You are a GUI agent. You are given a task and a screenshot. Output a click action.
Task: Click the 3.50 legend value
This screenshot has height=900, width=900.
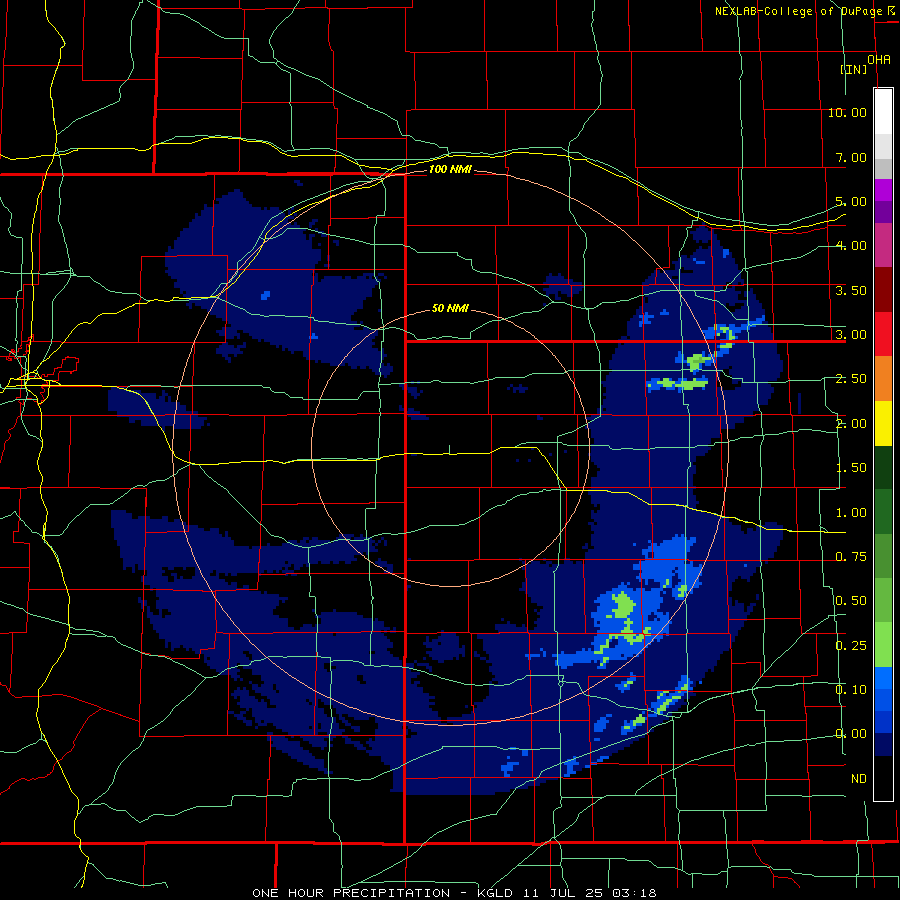851,290
